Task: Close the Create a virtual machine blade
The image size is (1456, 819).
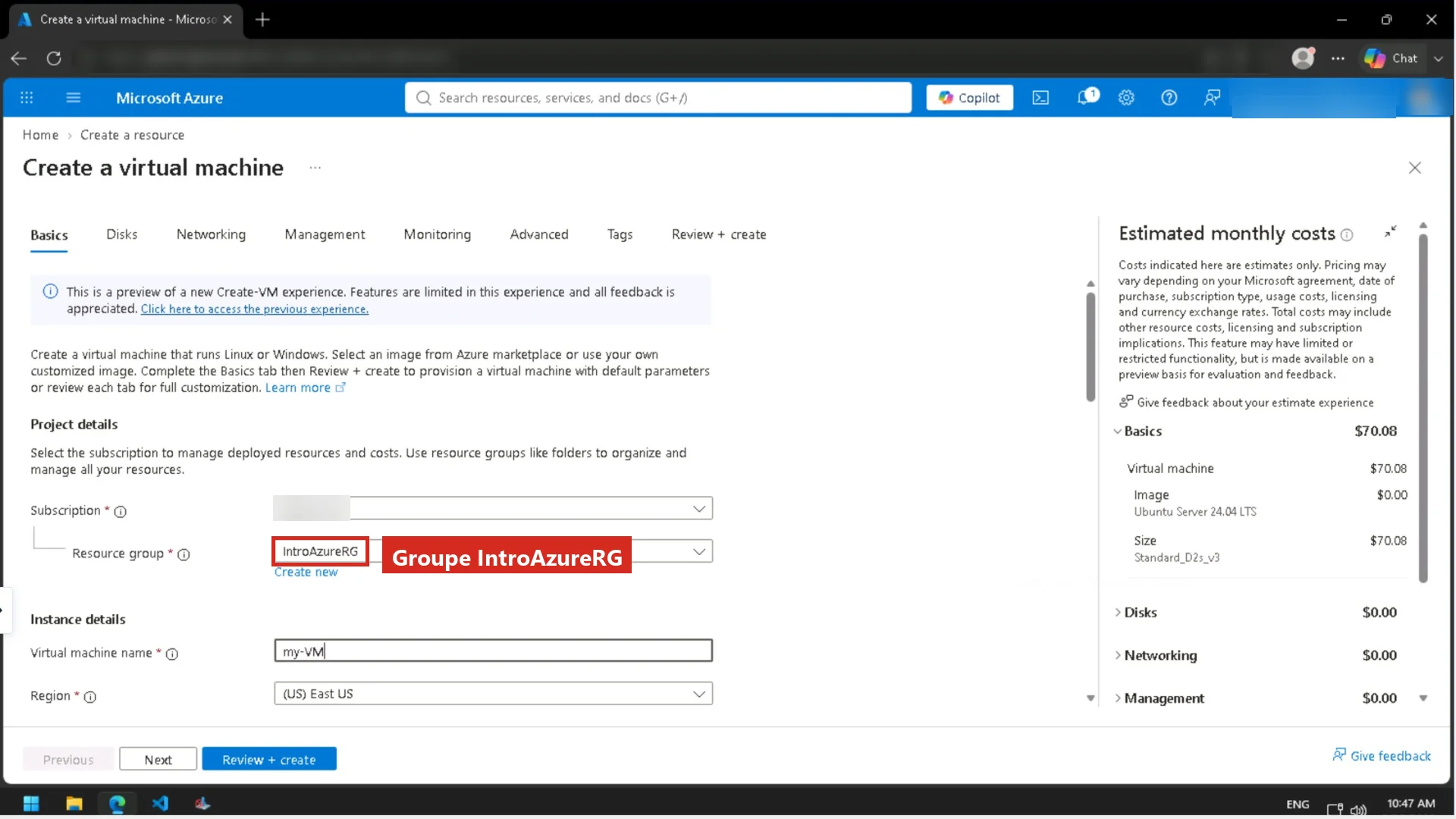Action: pos(1415,168)
